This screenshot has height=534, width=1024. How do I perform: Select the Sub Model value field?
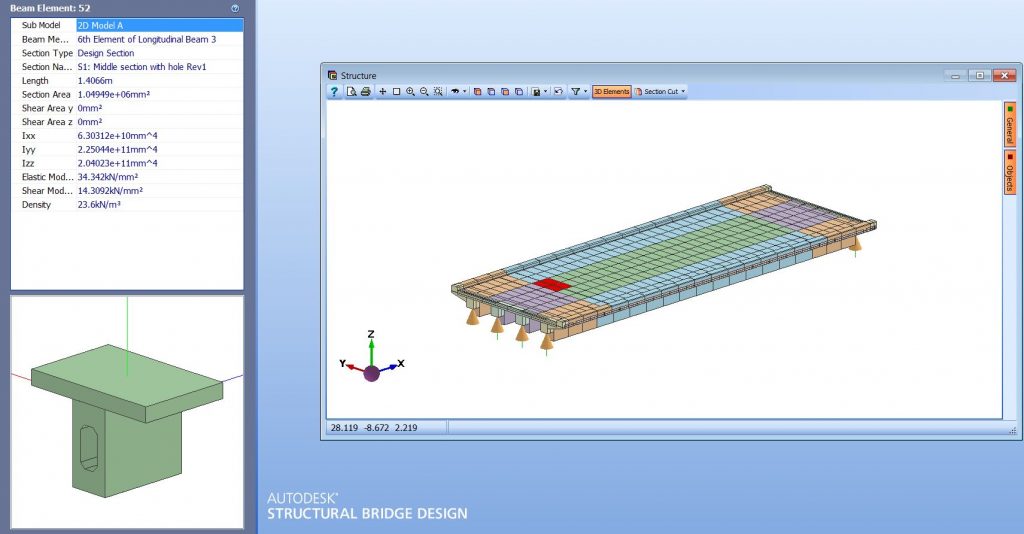tap(159, 25)
